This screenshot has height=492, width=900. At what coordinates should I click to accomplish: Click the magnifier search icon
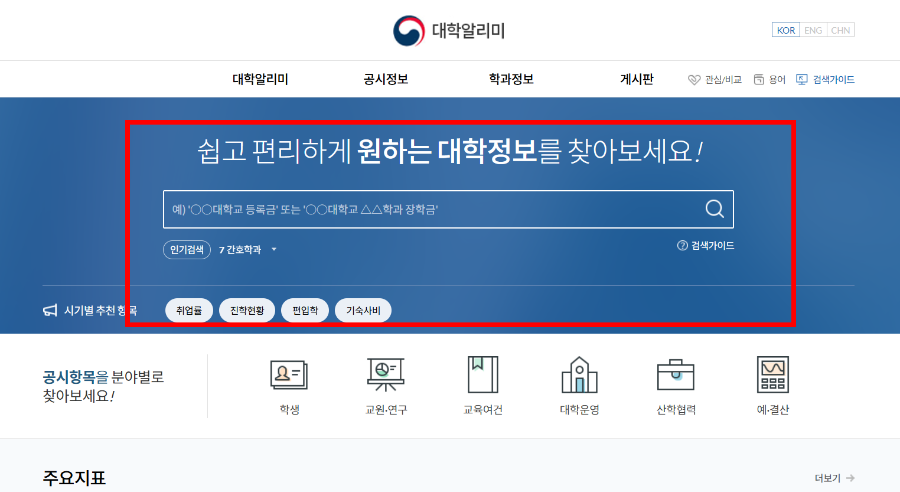coord(715,209)
